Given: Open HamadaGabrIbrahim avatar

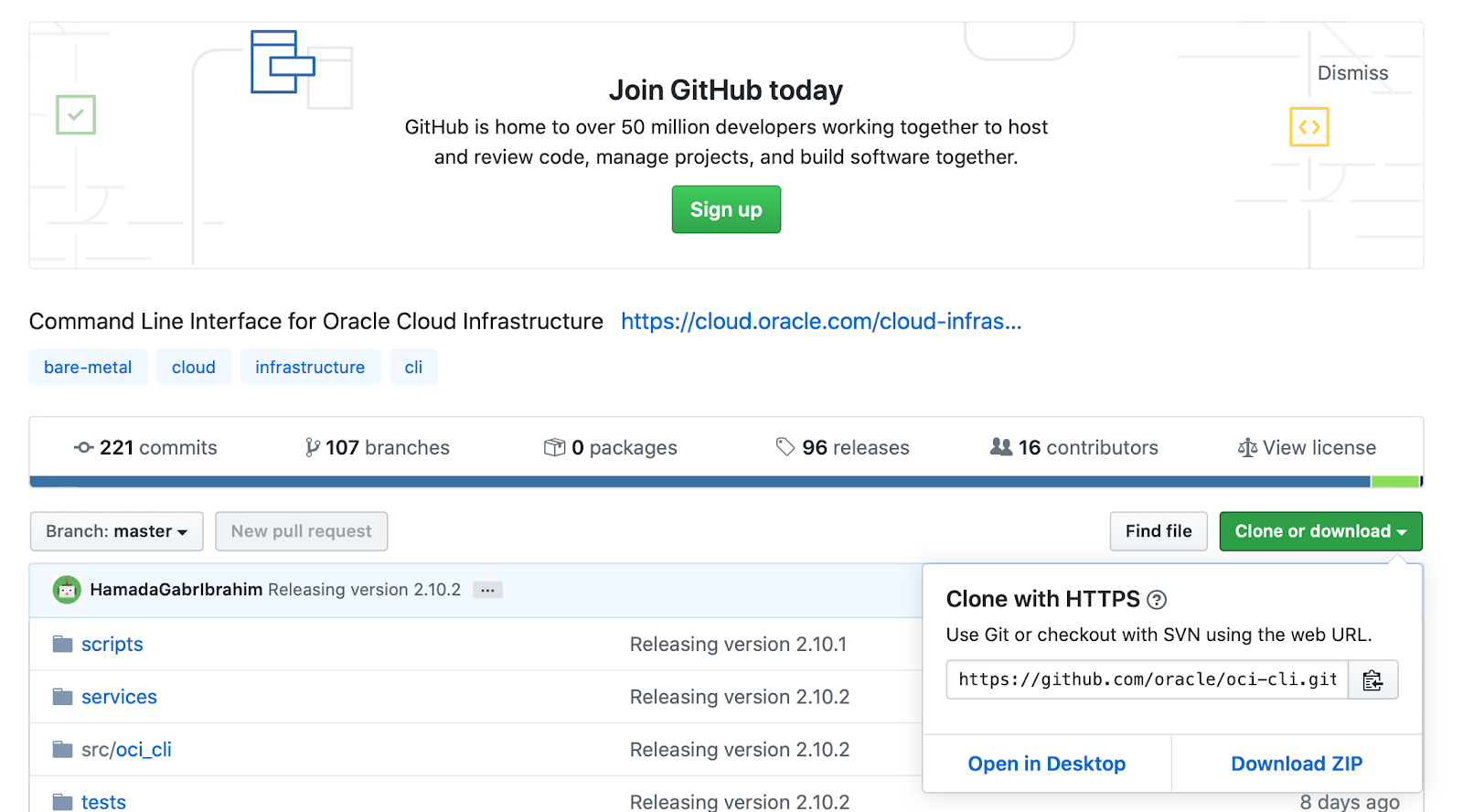Looking at the screenshot, I should pyautogui.click(x=67, y=590).
